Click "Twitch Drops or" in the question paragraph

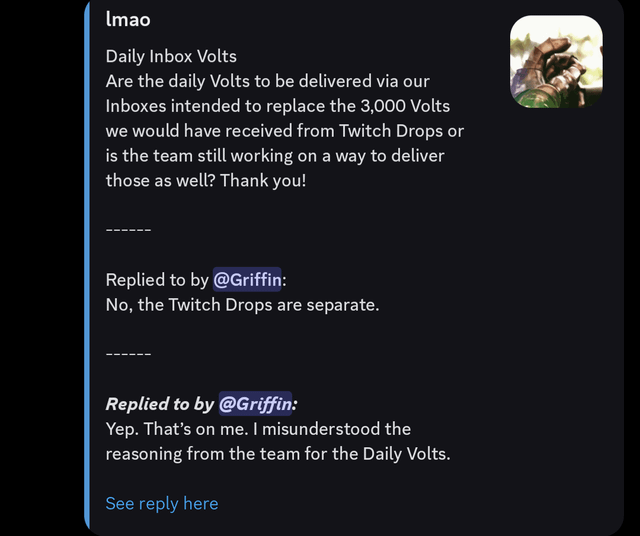click(401, 131)
